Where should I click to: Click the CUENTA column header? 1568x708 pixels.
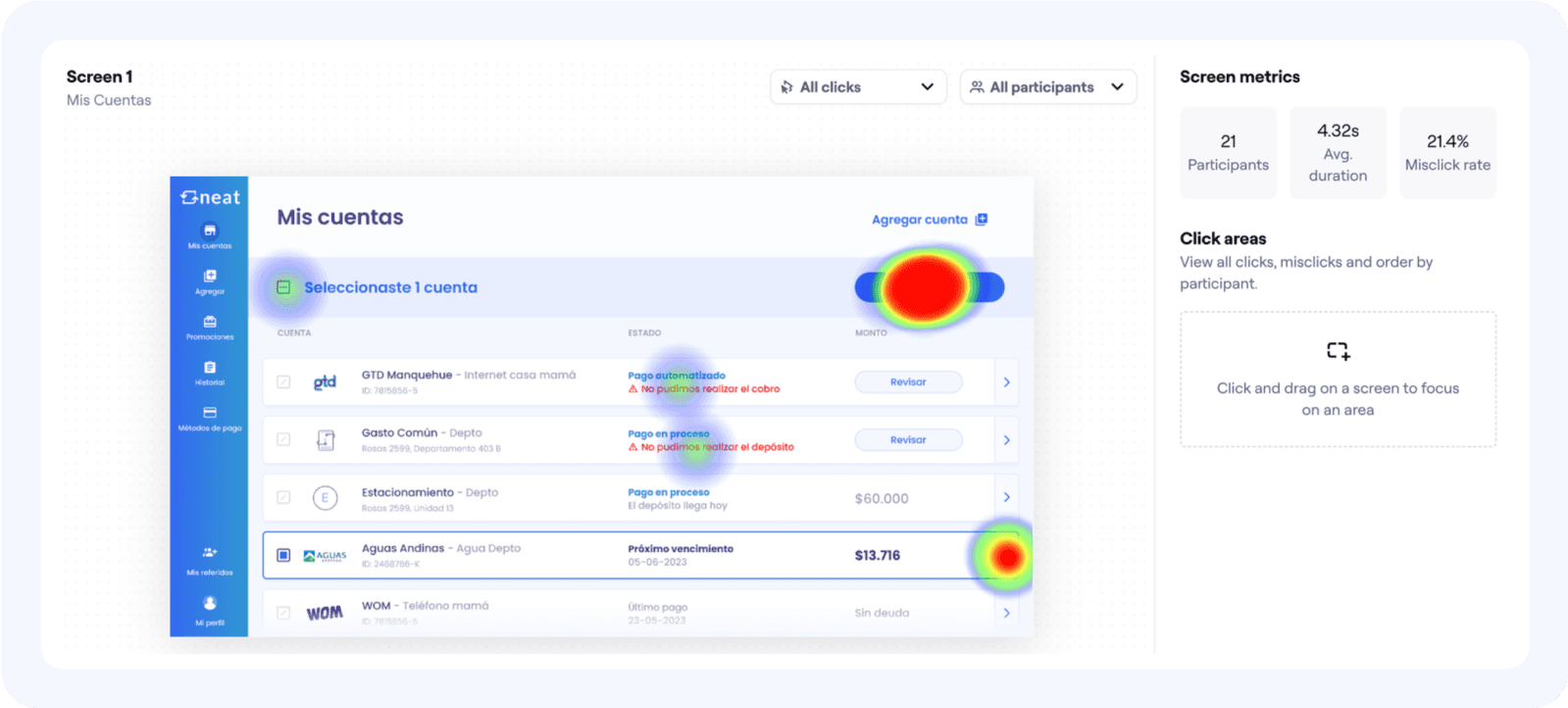pos(294,333)
